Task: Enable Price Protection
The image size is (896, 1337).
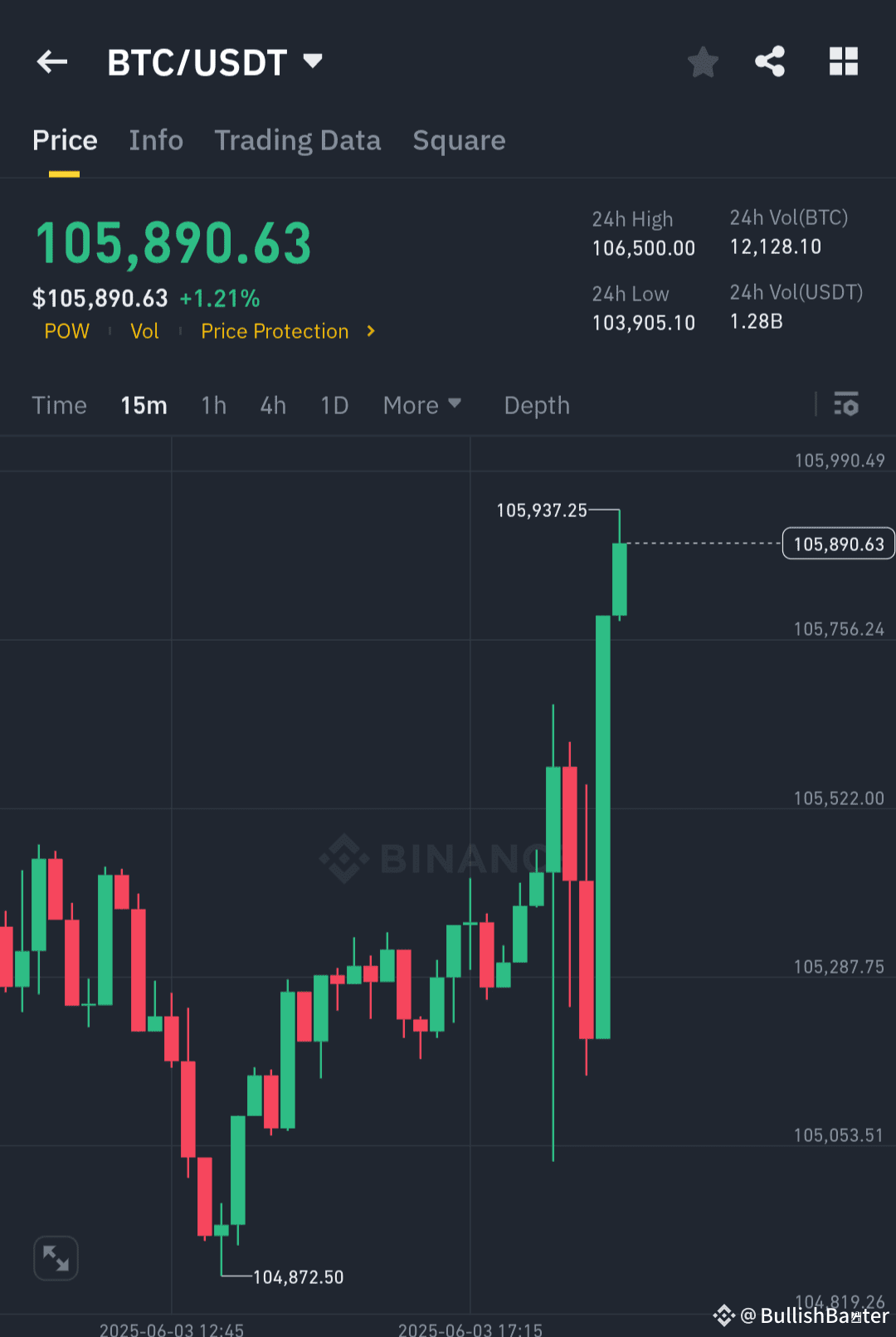Action: coord(275,331)
